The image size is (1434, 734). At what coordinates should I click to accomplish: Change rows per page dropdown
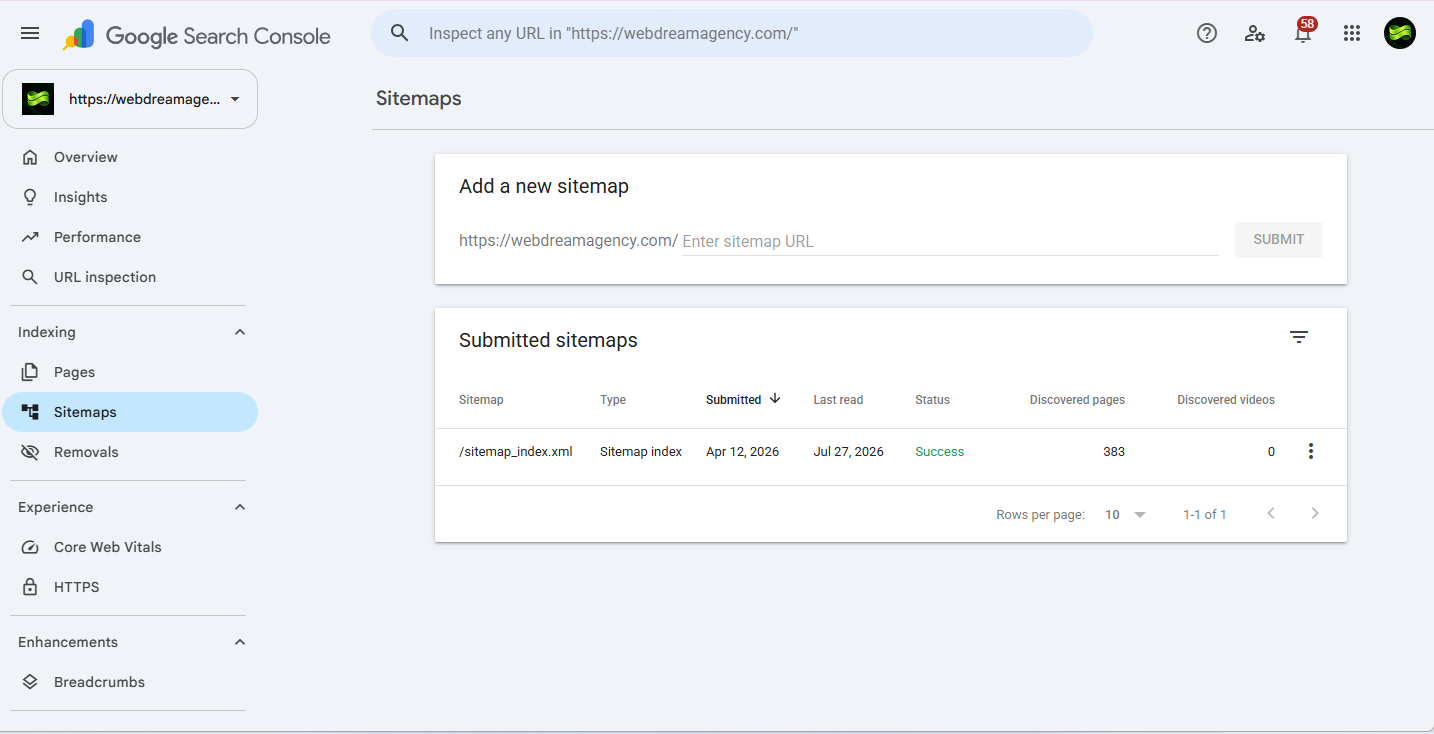(x=1126, y=515)
